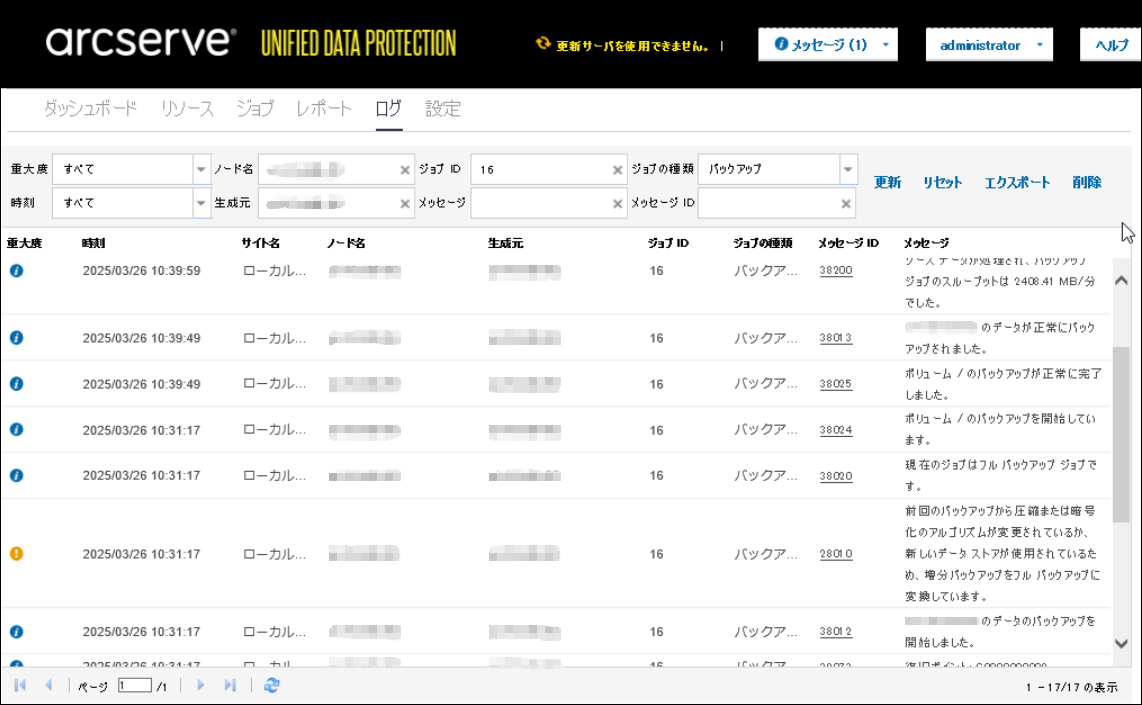The image size is (1142, 705).
Task: Click the メッセージ ID filter input field
Action: [x=768, y=204]
